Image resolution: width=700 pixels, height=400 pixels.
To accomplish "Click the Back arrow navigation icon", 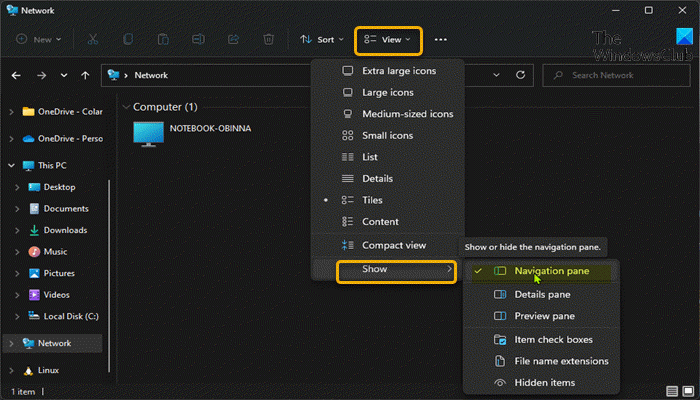I will coord(17,75).
